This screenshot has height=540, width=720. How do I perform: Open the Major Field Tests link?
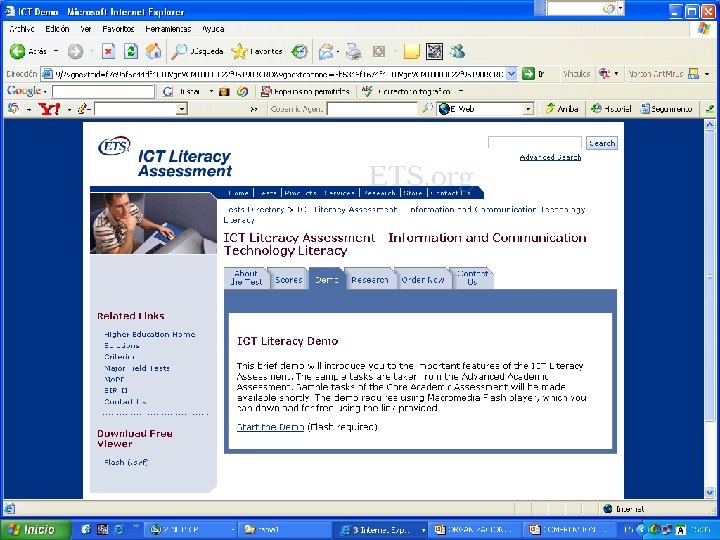pyautogui.click(x=137, y=368)
